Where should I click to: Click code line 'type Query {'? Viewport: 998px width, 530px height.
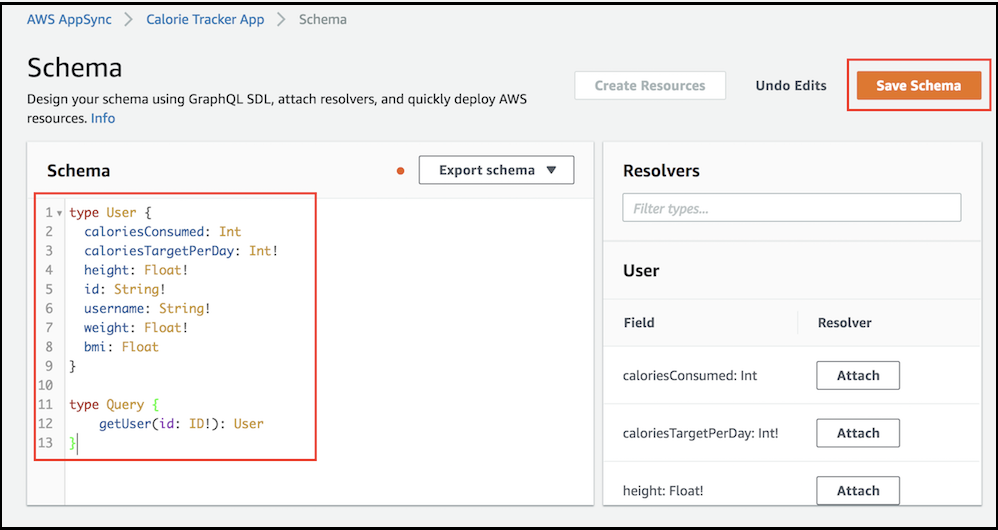click(x=115, y=404)
